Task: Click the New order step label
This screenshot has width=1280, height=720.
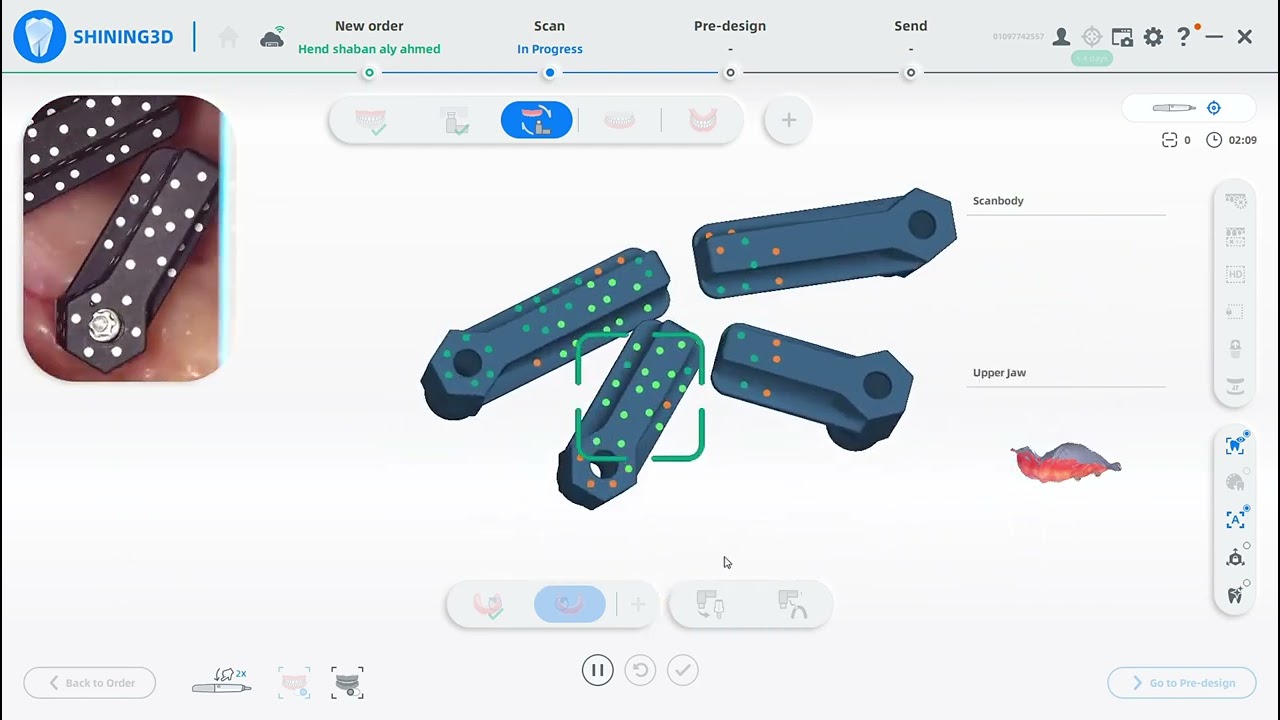Action: click(369, 26)
